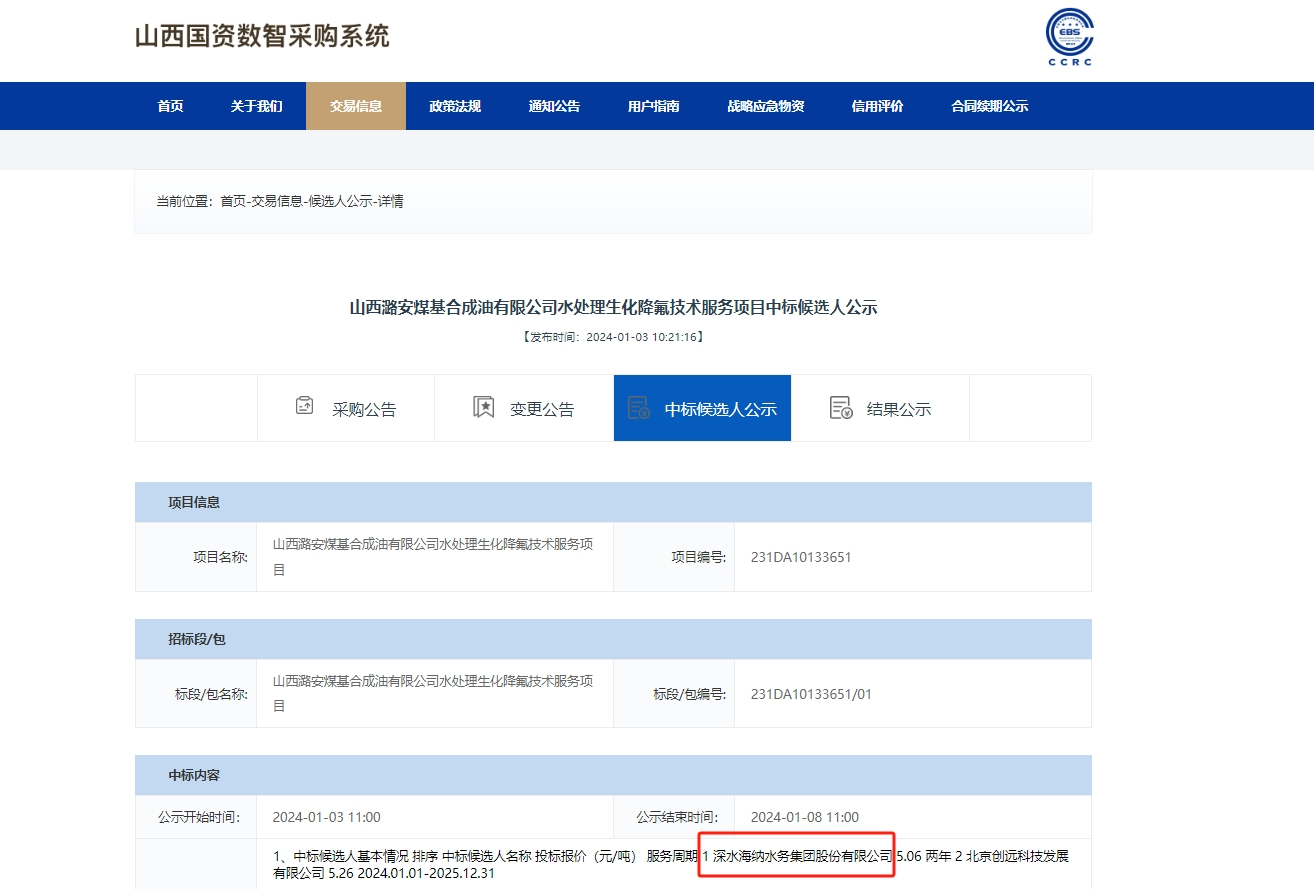Open the 政策法规 menu item
Viewport: 1314px width, 889px height.
[x=454, y=105]
